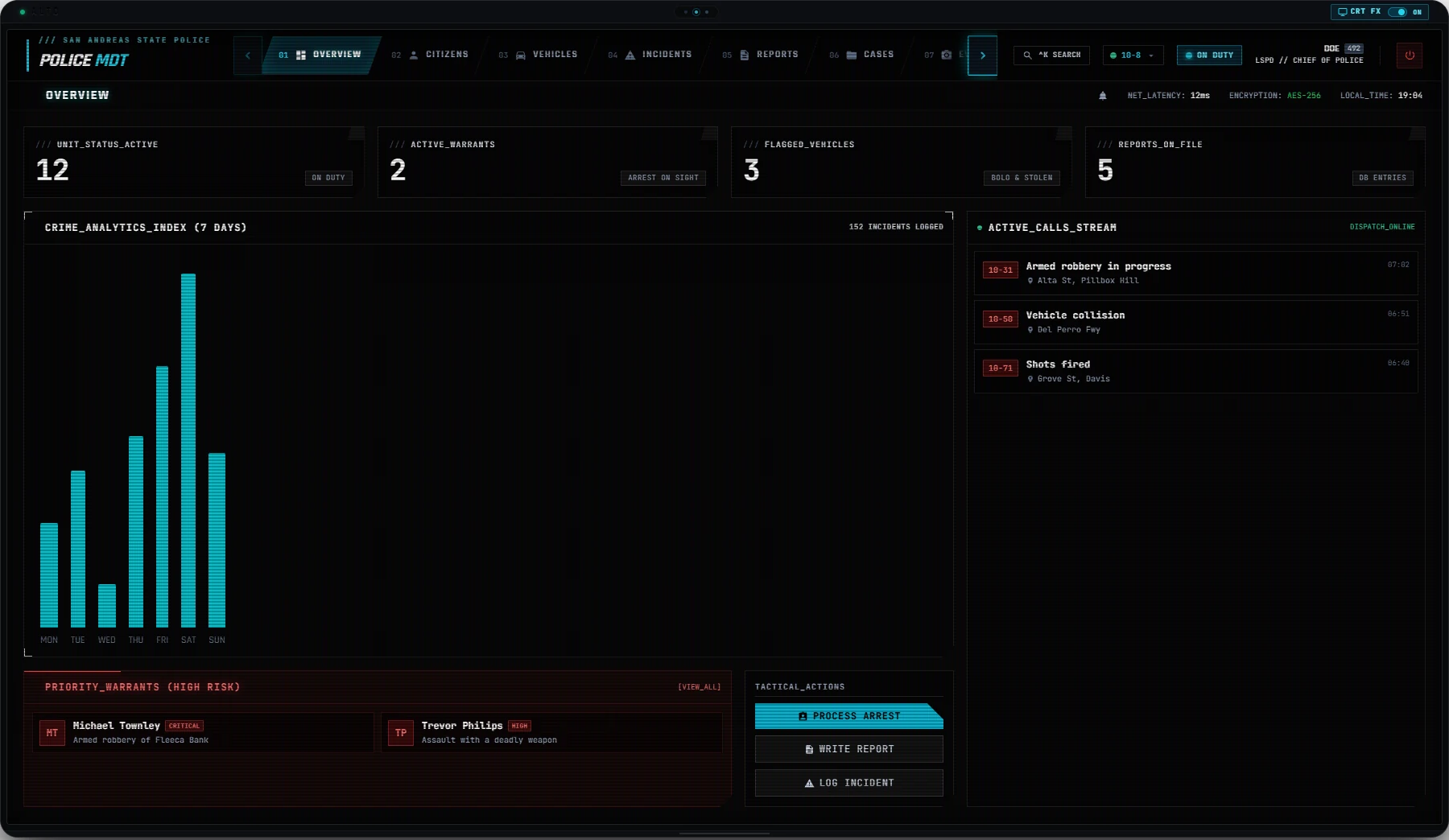This screenshot has width=1449, height=840.
Task: Open the ^K Search box
Action: (1052, 56)
